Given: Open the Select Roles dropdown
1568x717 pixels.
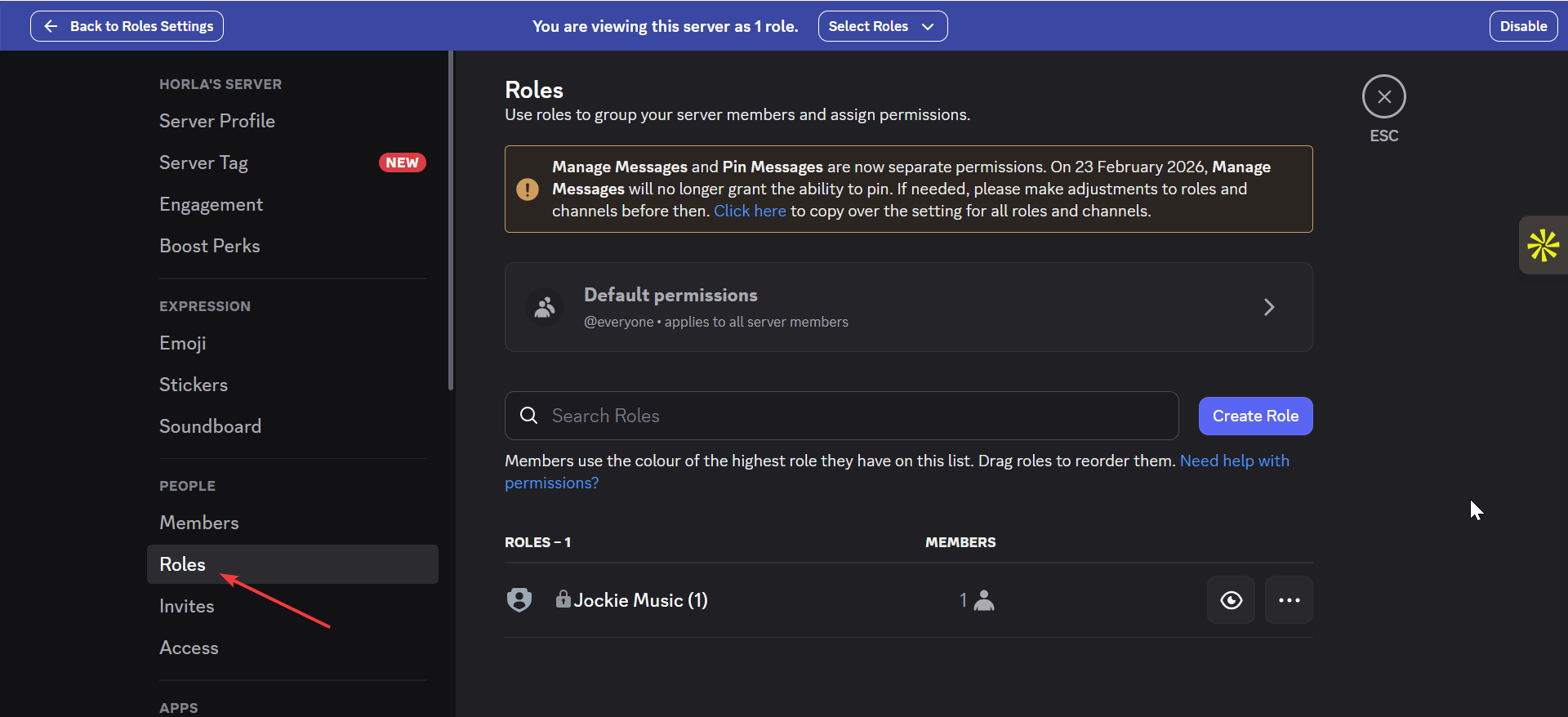Looking at the screenshot, I should (882, 26).
